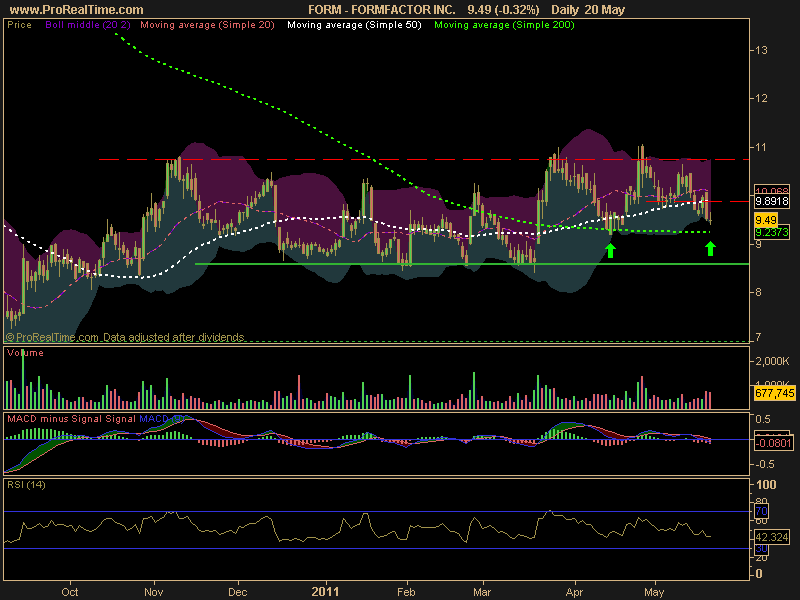Click the Apr date axis label
Viewport: 800px width, 600px height.
point(574,592)
